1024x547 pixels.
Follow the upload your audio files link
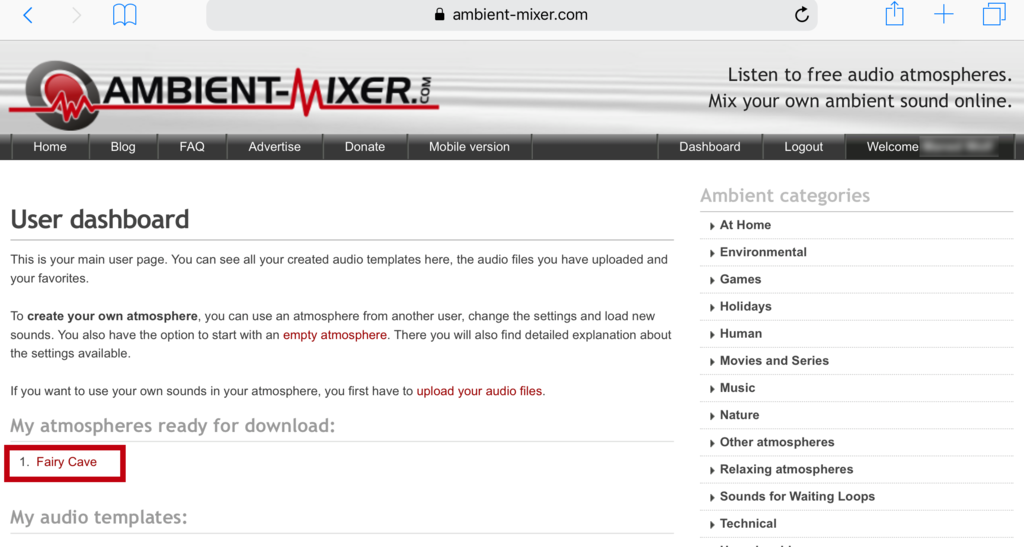tap(479, 391)
